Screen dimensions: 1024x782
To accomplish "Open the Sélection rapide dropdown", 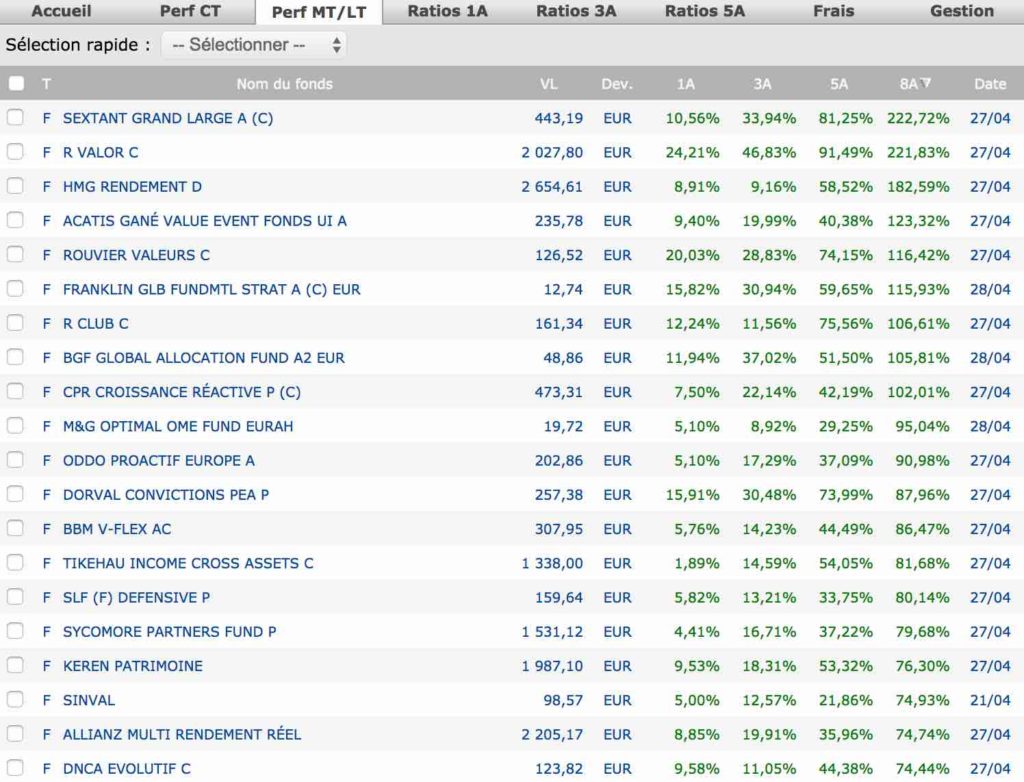I will coord(254,45).
